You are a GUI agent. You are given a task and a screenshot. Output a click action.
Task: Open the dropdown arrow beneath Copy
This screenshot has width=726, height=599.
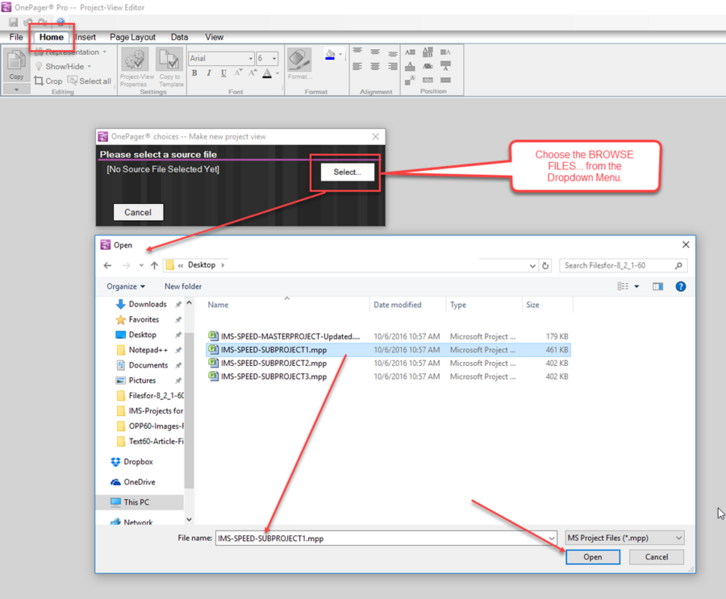pos(16,89)
